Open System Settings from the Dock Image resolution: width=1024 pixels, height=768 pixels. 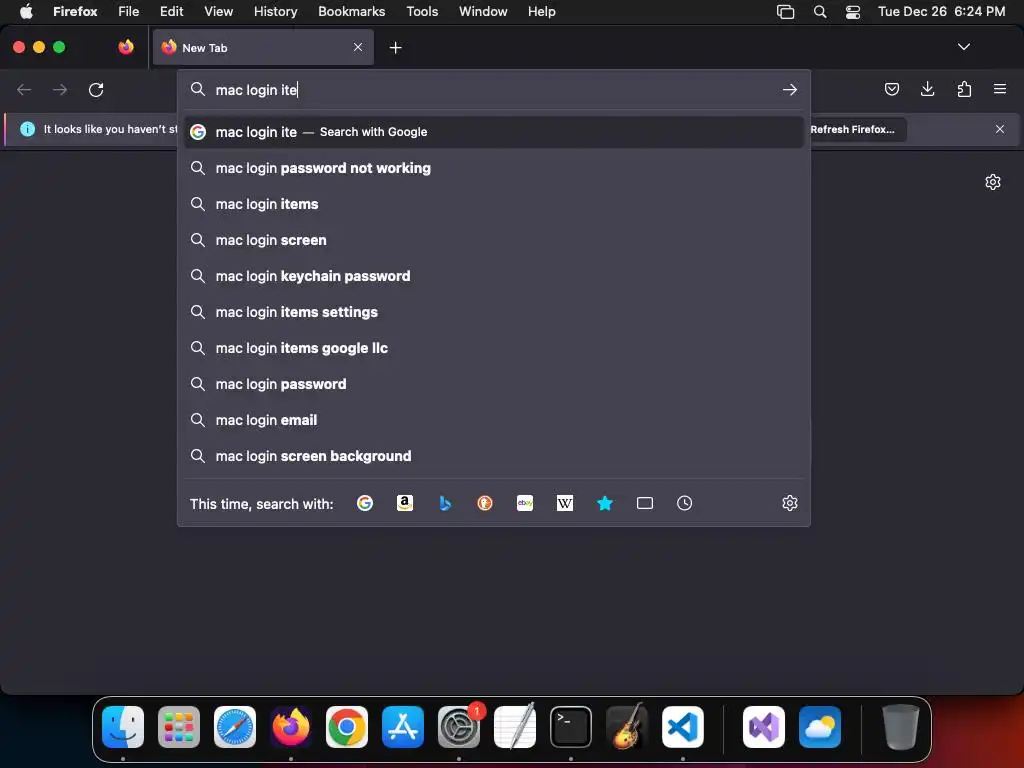[459, 726]
